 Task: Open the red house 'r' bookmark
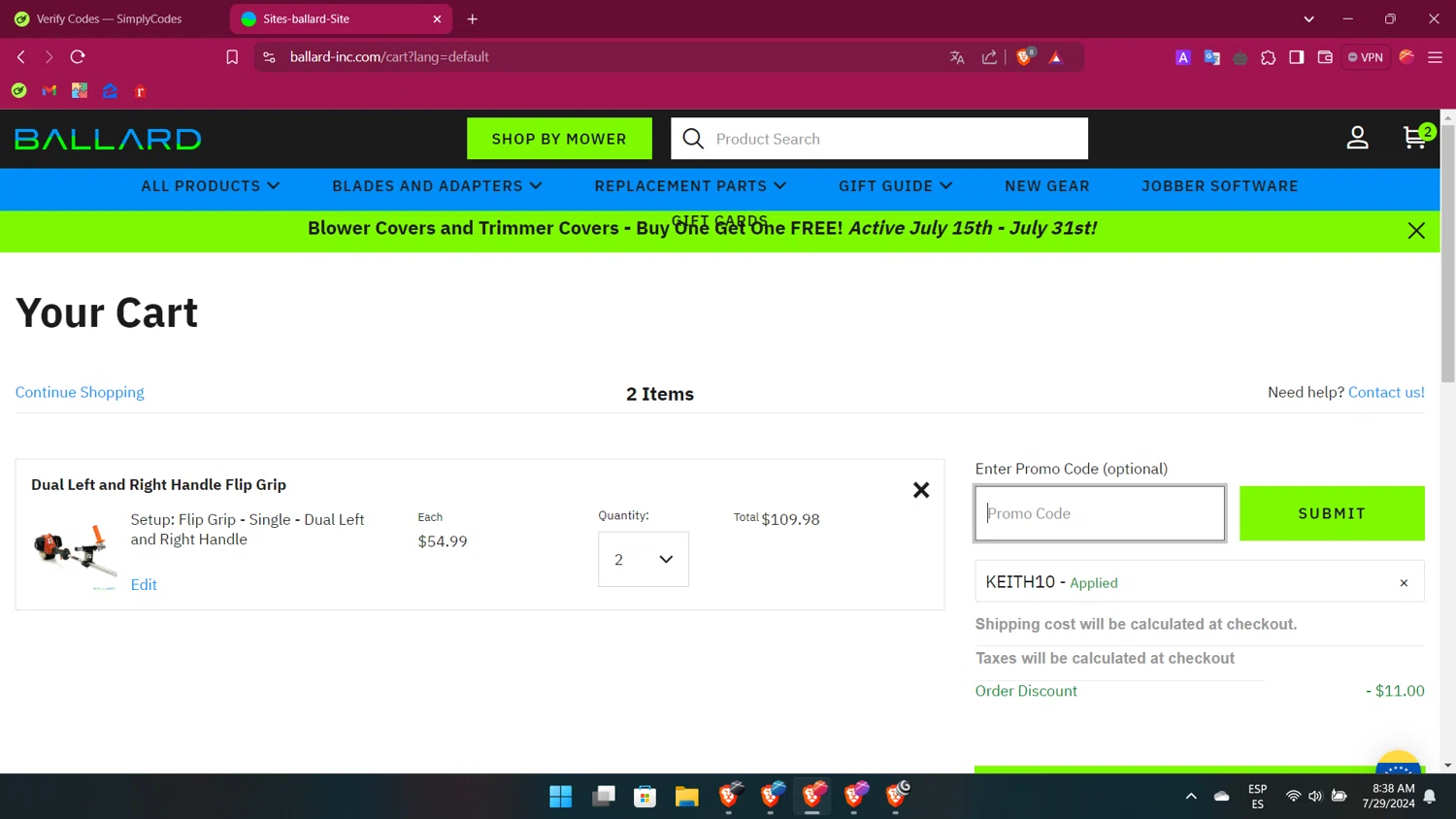pyautogui.click(x=140, y=91)
